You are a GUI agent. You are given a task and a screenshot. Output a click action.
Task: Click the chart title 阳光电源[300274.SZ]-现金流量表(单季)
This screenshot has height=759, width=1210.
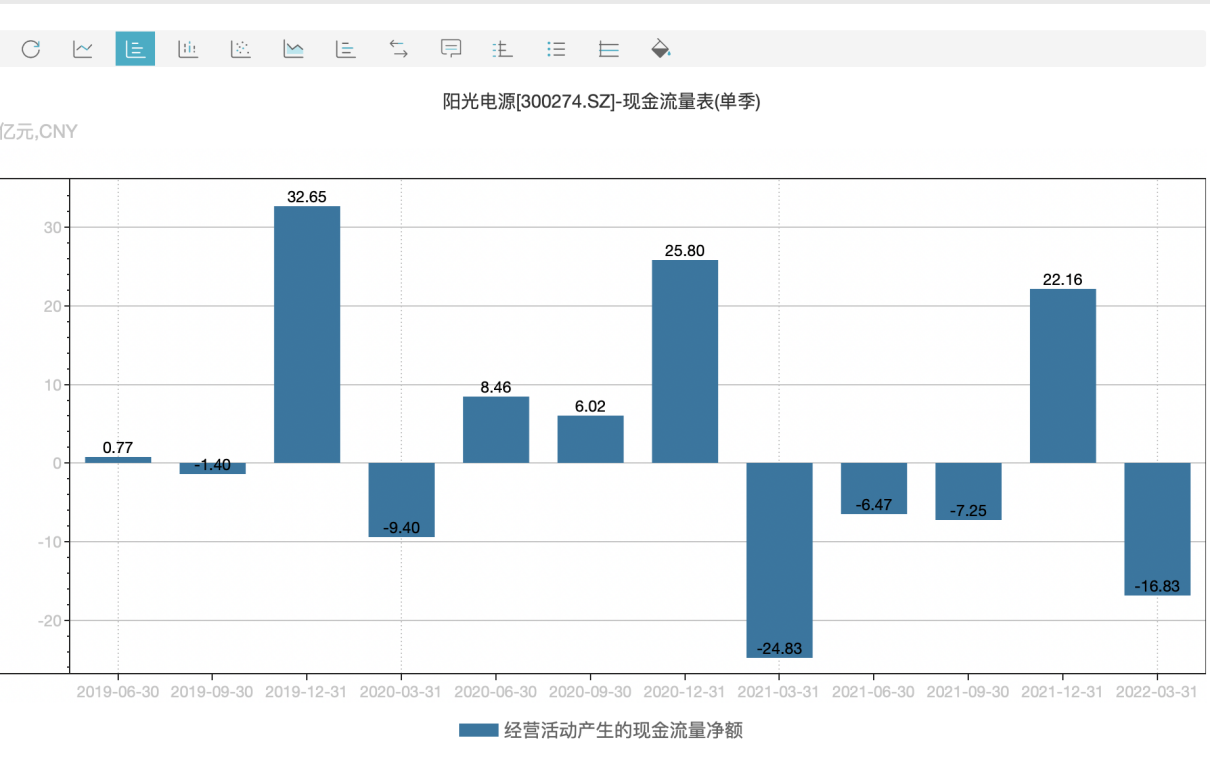click(602, 101)
